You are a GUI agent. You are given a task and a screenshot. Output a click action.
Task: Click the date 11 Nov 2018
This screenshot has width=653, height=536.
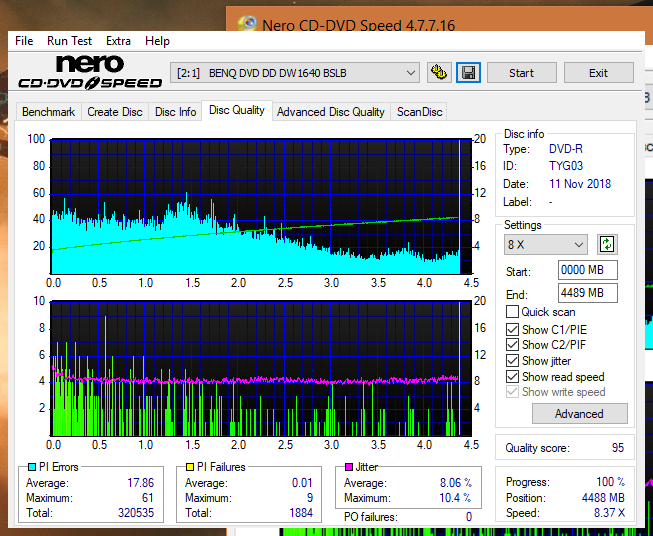[580, 184]
